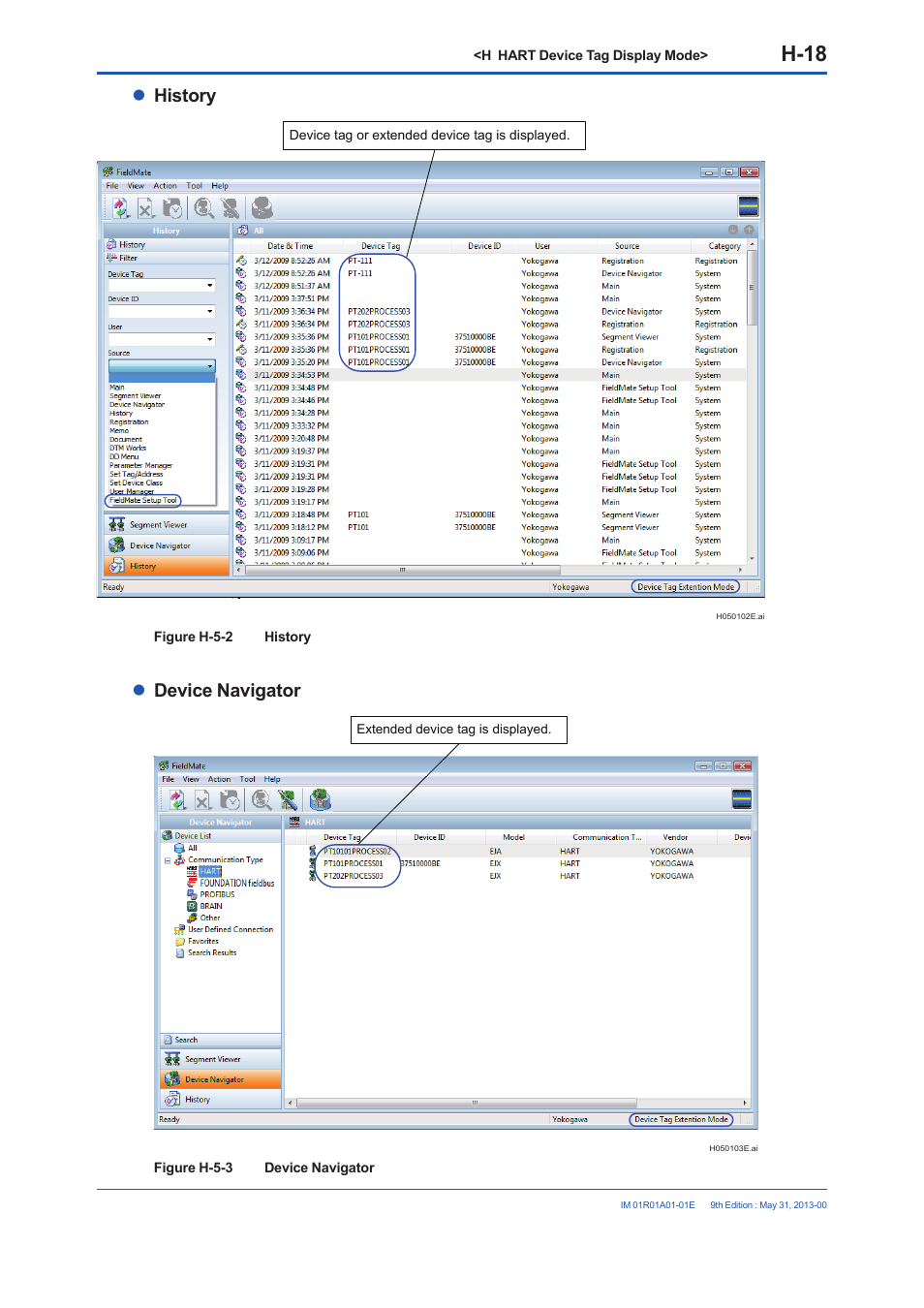Viewport: 924px width, 1308px height.
Task: Click the green device registry icon in Device Navigator toolbar
Action: (321, 799)
